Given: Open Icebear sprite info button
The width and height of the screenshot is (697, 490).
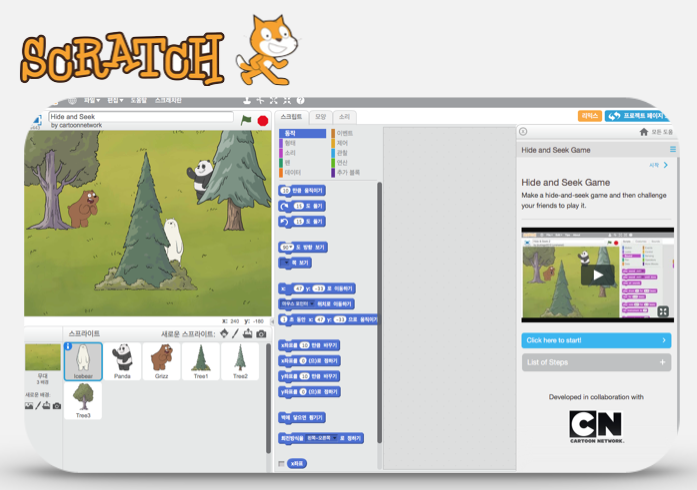Looking at the screenshot, I should pyautogui.click(x=68, y=346).
